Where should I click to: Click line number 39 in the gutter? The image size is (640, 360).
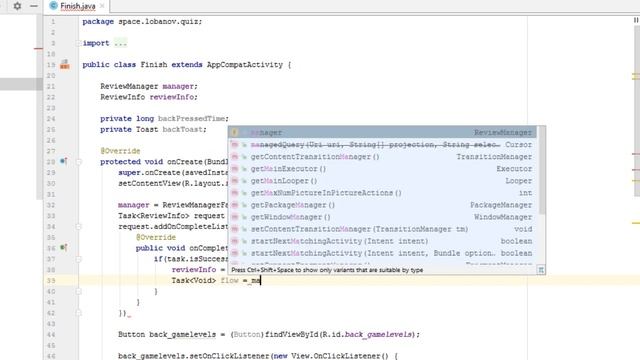(x=51, y=280)
